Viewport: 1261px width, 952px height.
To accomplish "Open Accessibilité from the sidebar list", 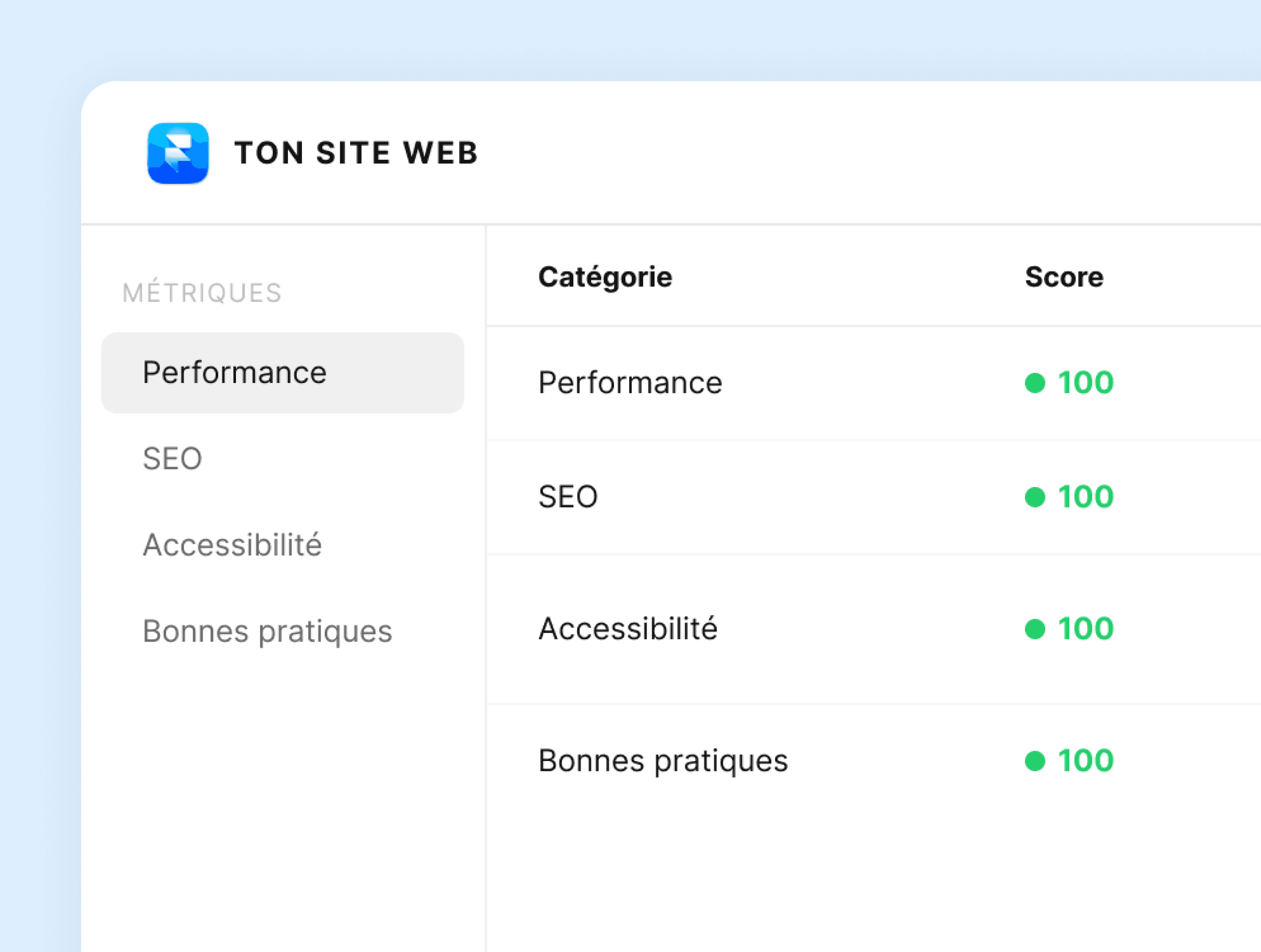I will click(x=232, y=545).
